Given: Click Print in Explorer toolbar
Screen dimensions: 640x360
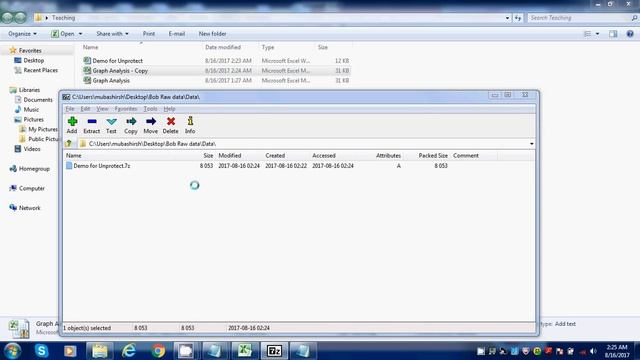Looking at the screenshot, I should (x=149, y=34).
